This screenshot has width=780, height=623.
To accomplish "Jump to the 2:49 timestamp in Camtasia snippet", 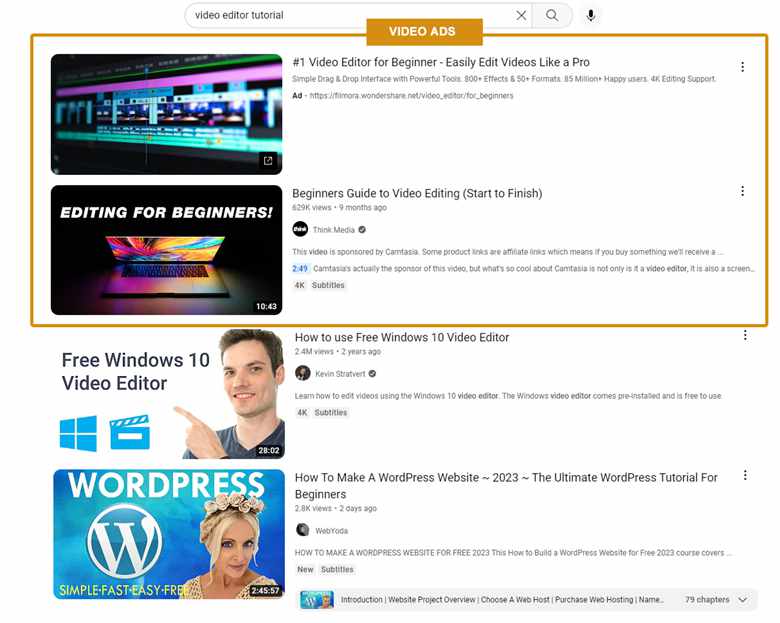I will pos(300,269).
